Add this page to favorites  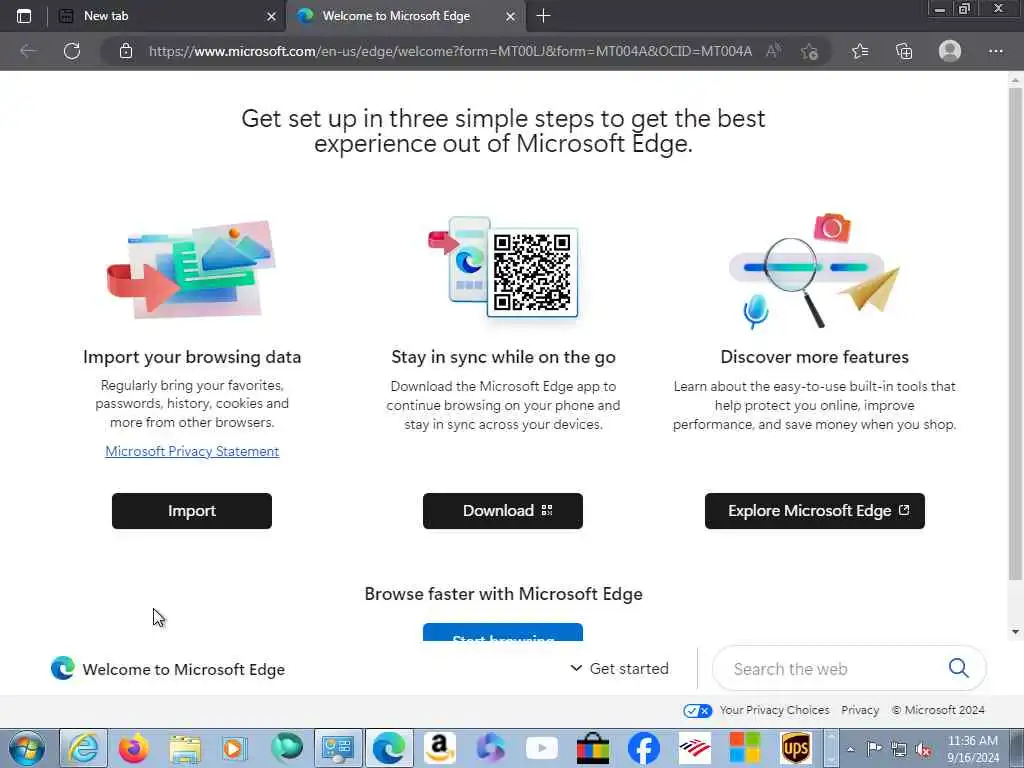click(810, 51)
